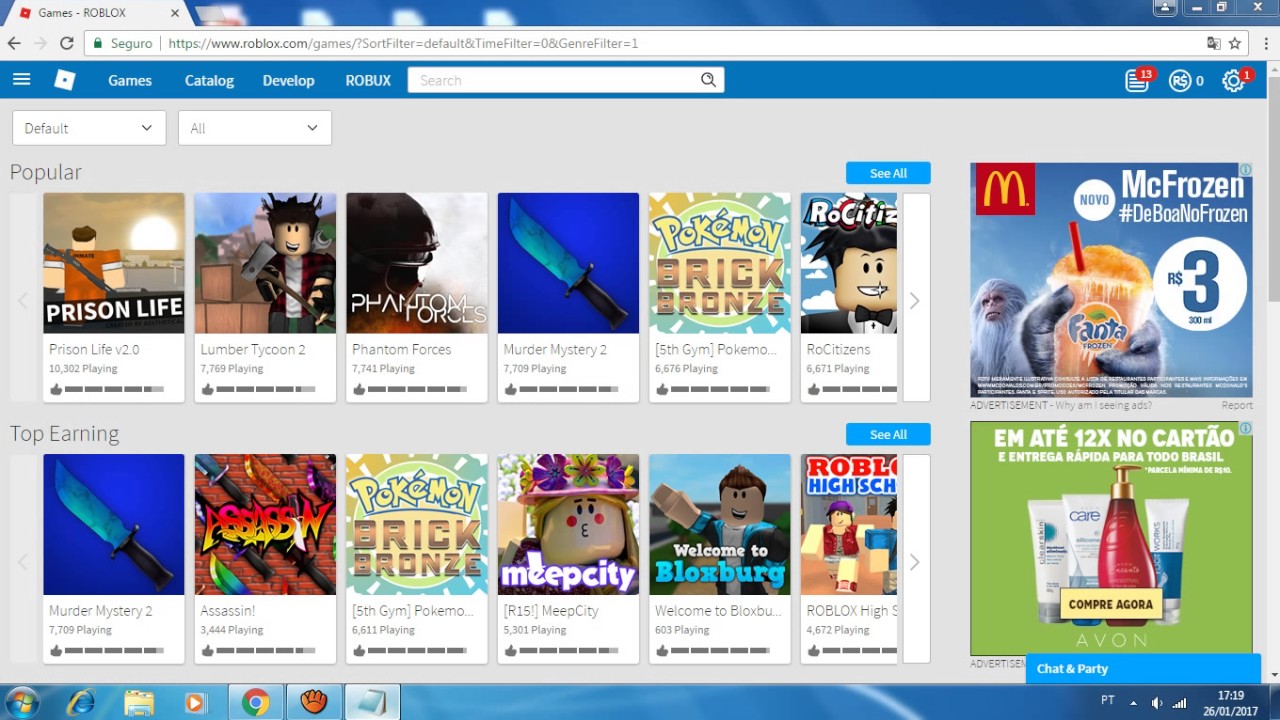Open the ROBUX menu item

click(x=368, y=80)
